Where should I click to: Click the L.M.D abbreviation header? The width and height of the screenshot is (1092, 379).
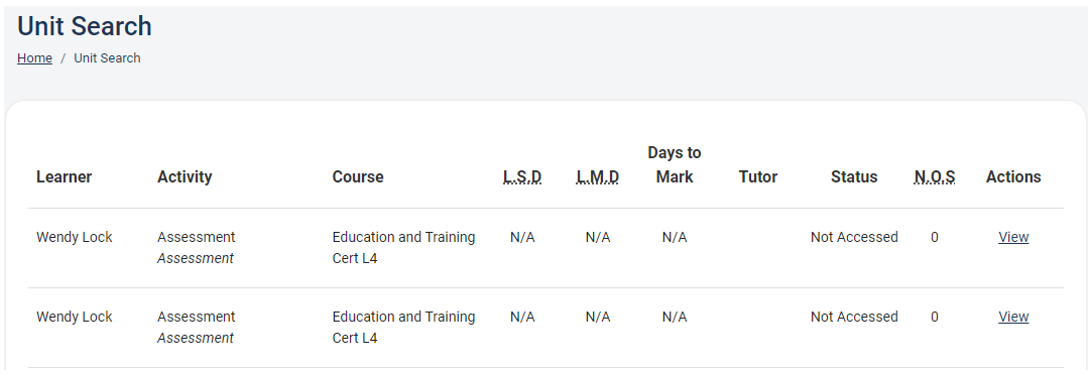click(598, 177)
